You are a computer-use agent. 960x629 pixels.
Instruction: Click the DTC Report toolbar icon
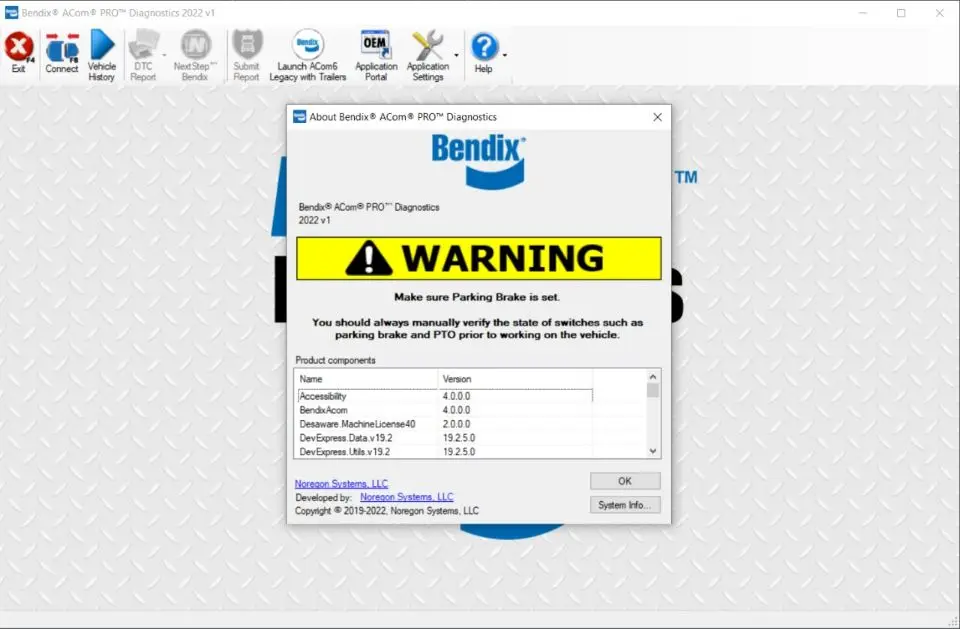click(143, 45)
